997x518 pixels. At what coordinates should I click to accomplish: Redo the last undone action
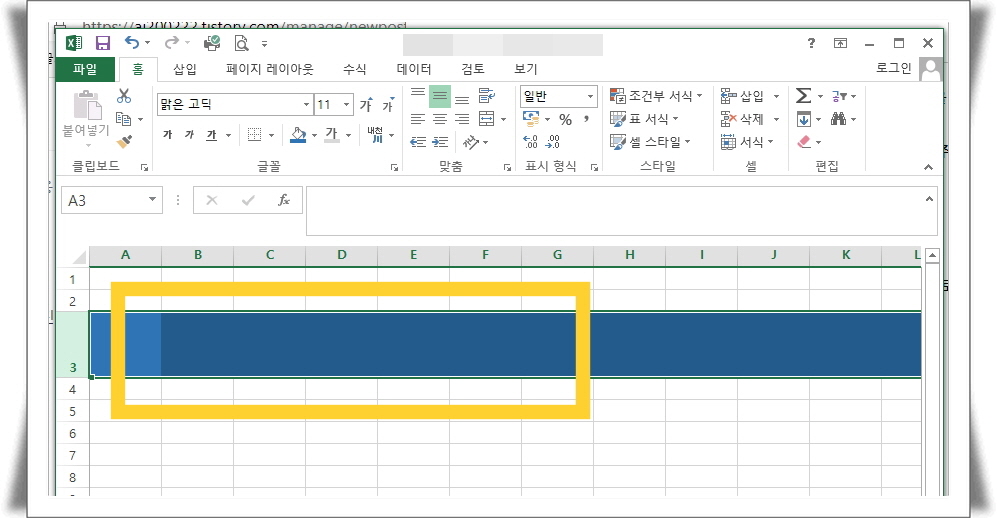point(171,43)
